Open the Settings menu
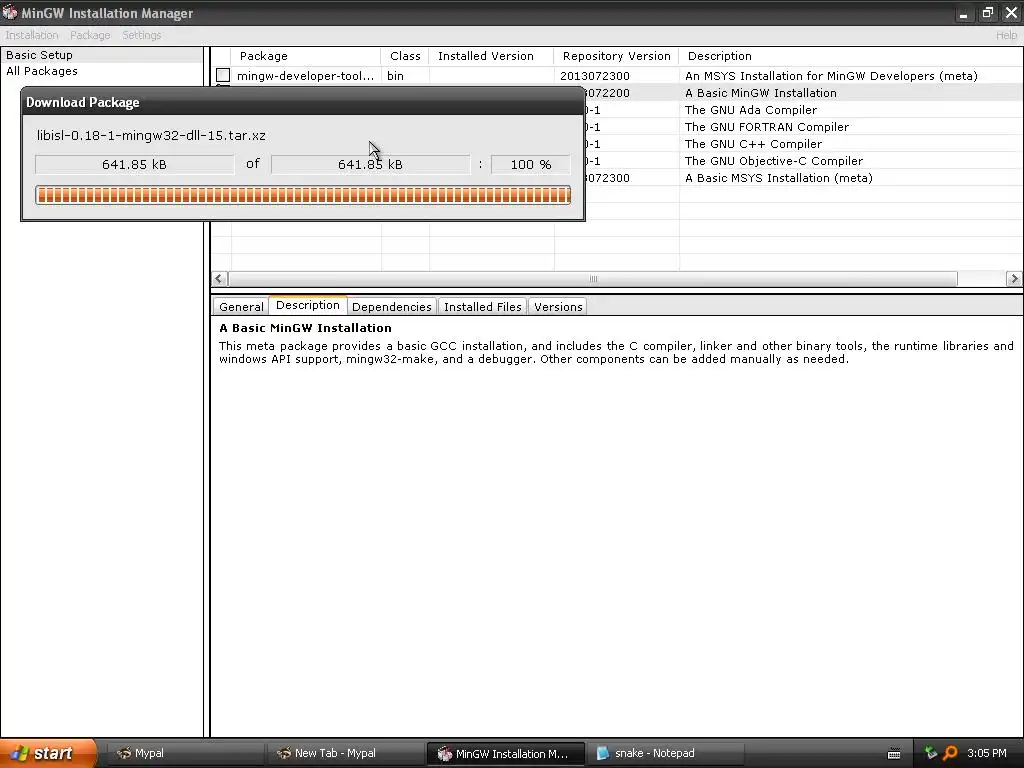The width and height of the screenshot is (1024, 768). click(x=141, y=35)
